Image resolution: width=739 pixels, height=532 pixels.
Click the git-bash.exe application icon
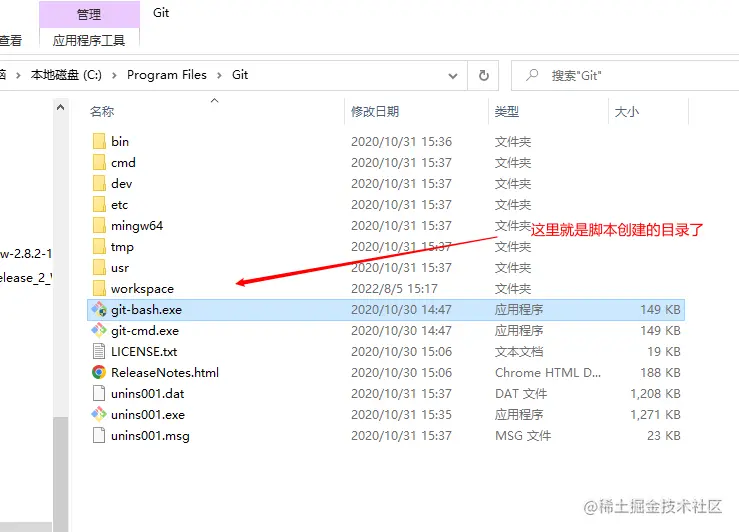99,310
